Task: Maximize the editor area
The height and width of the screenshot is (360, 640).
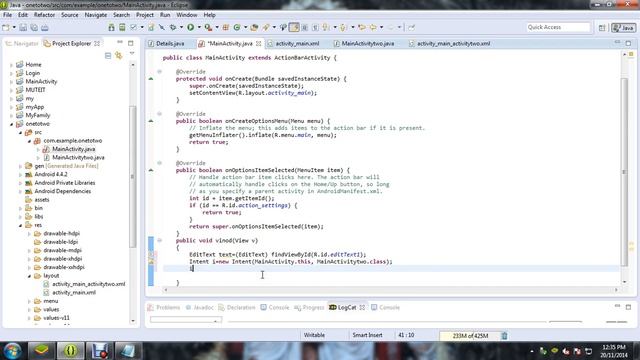Action: [628, 43]
